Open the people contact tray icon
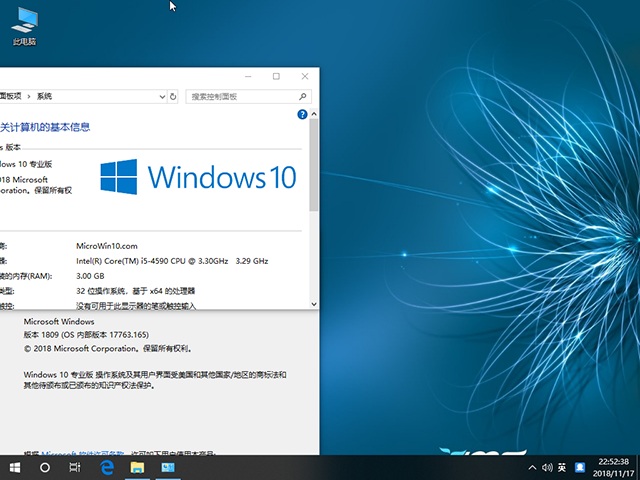Image resolution: width=640 pixels, height=480 pixels. 580,467
